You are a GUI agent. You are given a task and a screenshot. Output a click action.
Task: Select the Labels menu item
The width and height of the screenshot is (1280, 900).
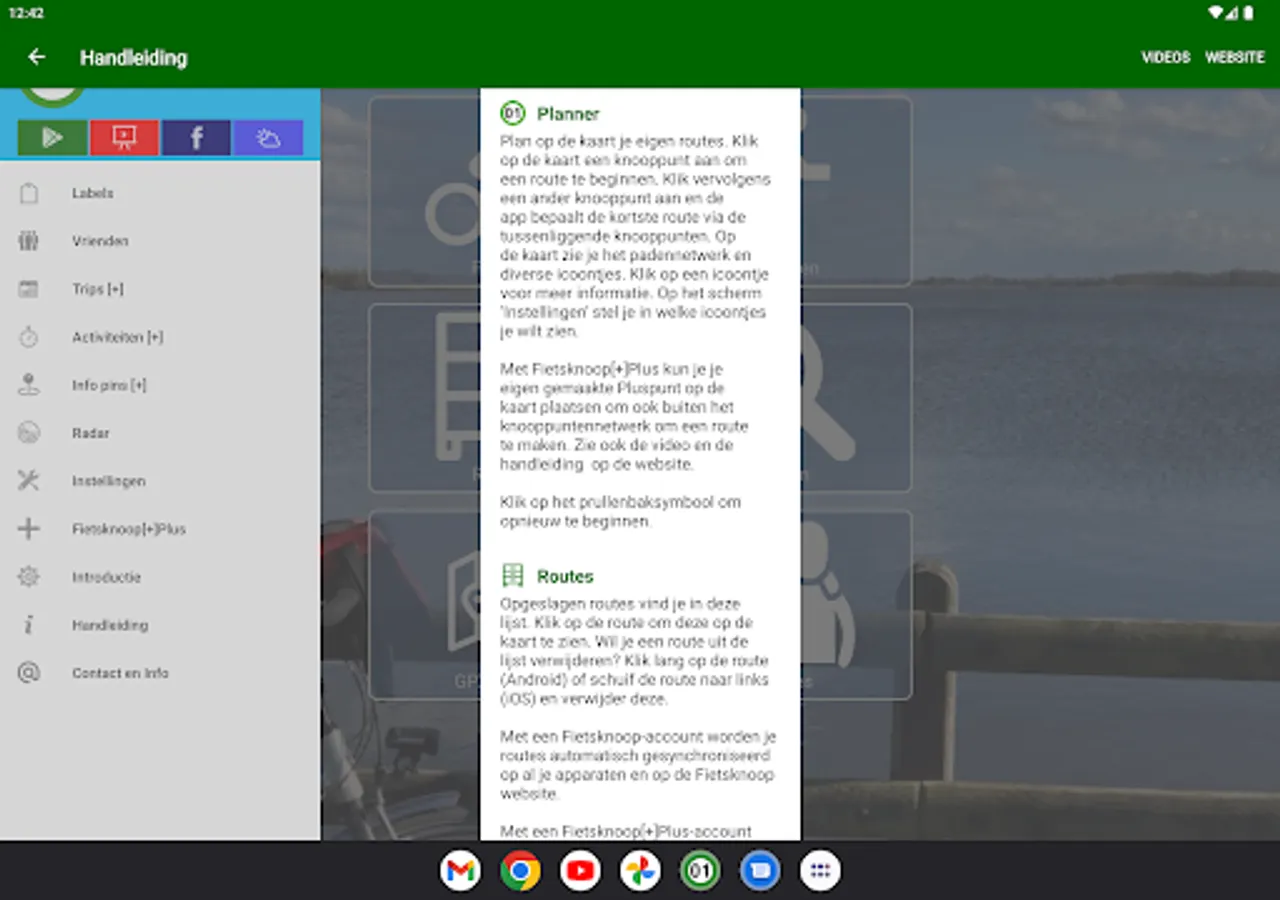click(160, 193)
